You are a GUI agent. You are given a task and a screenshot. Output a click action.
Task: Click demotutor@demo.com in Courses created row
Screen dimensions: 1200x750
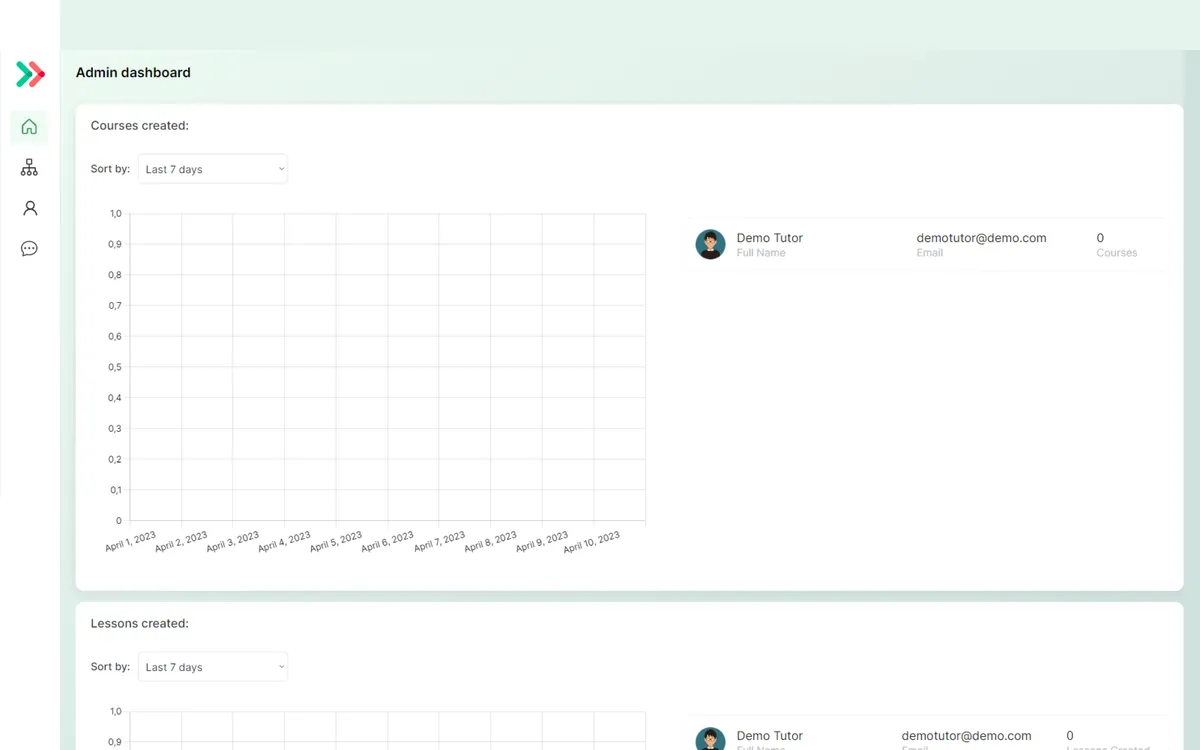click(981, 238)
